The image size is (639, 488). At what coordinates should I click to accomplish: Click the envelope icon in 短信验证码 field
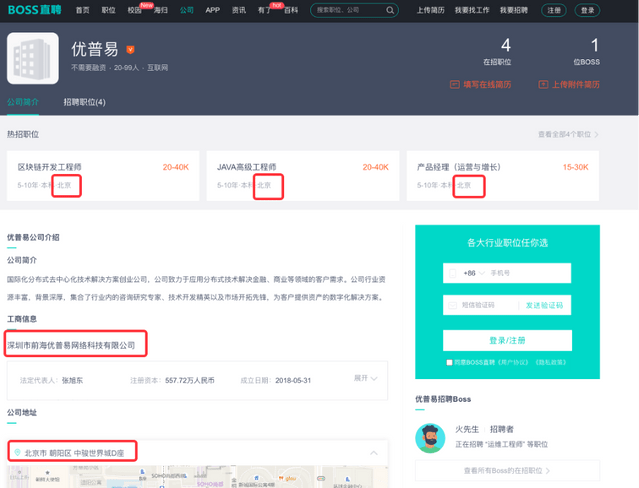[x=452, y=305]
